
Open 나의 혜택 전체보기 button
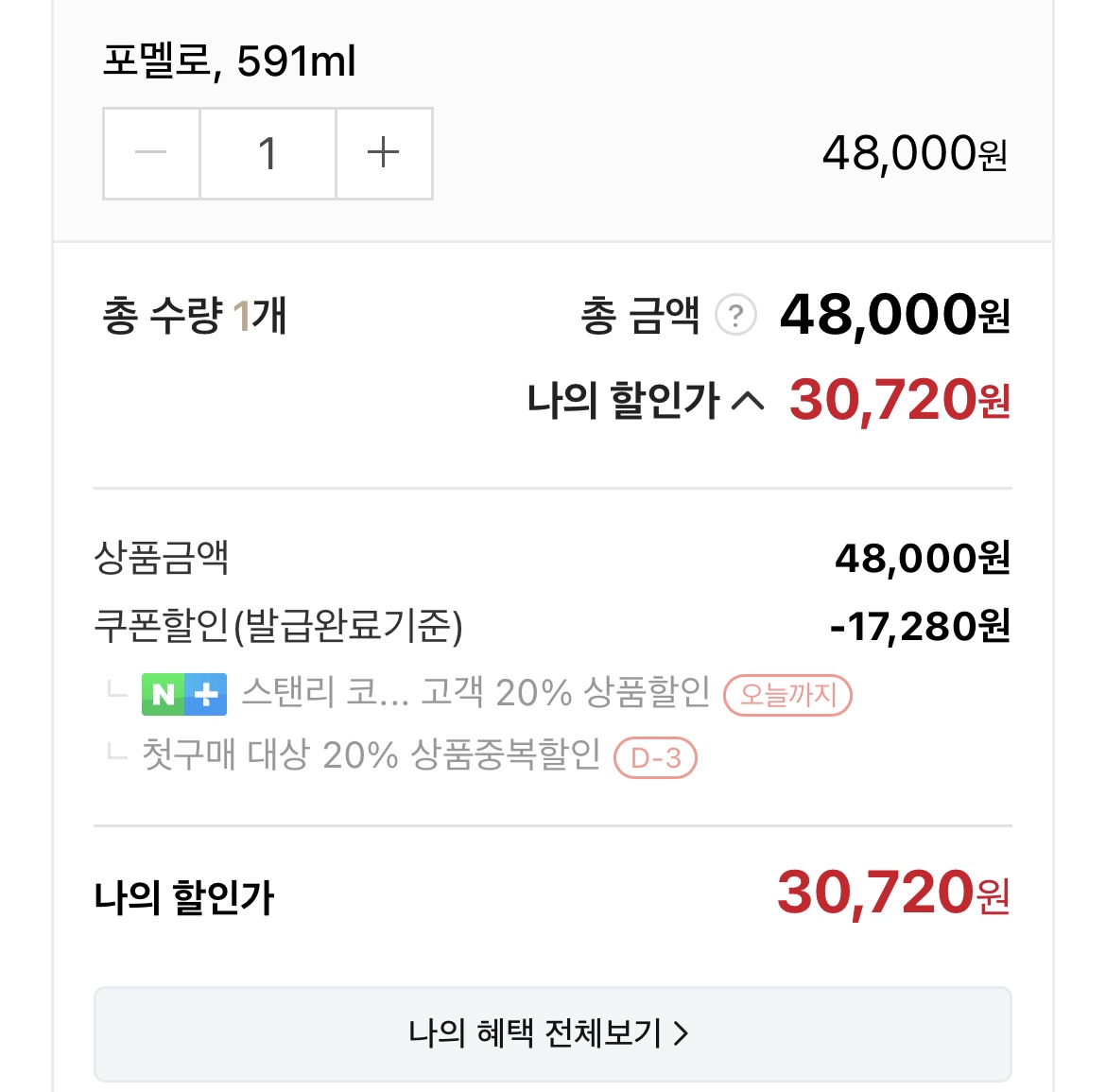click(552, 1033)
